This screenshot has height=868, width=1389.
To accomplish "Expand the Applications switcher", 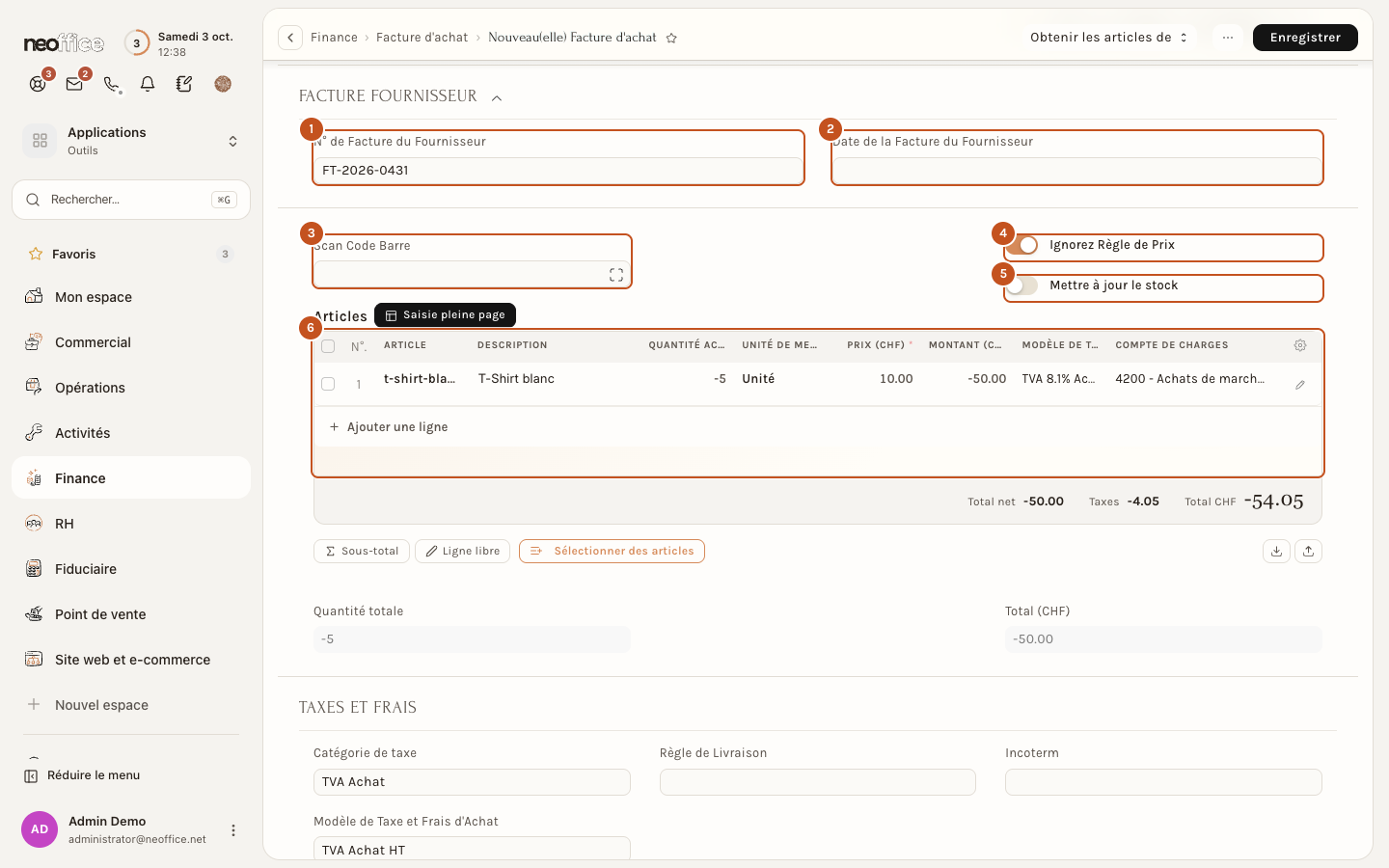I will pos(131,141).
